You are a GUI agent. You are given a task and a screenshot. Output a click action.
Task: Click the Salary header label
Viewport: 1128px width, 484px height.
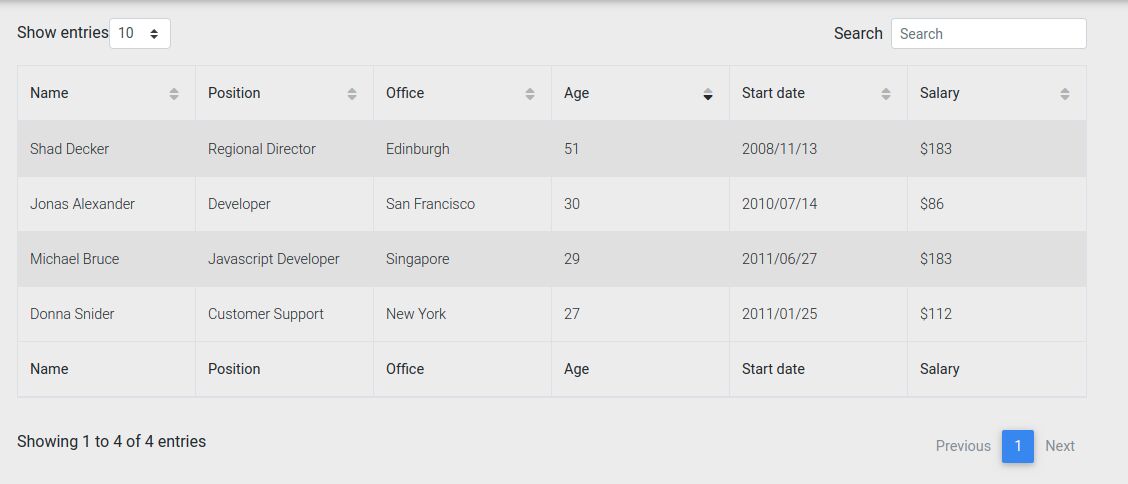[939, 93]
